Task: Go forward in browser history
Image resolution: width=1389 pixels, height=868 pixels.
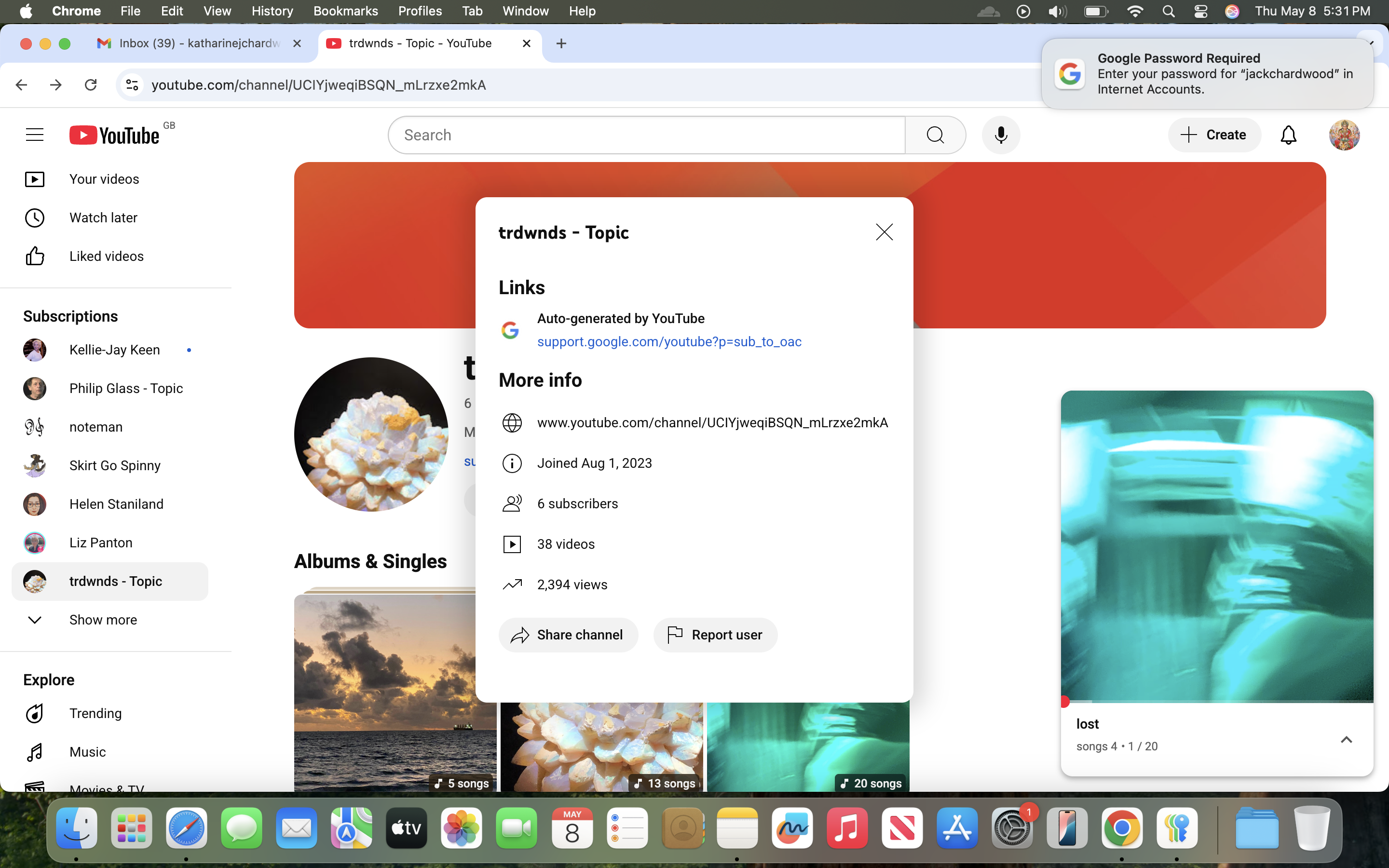Action: coord(55,85)
